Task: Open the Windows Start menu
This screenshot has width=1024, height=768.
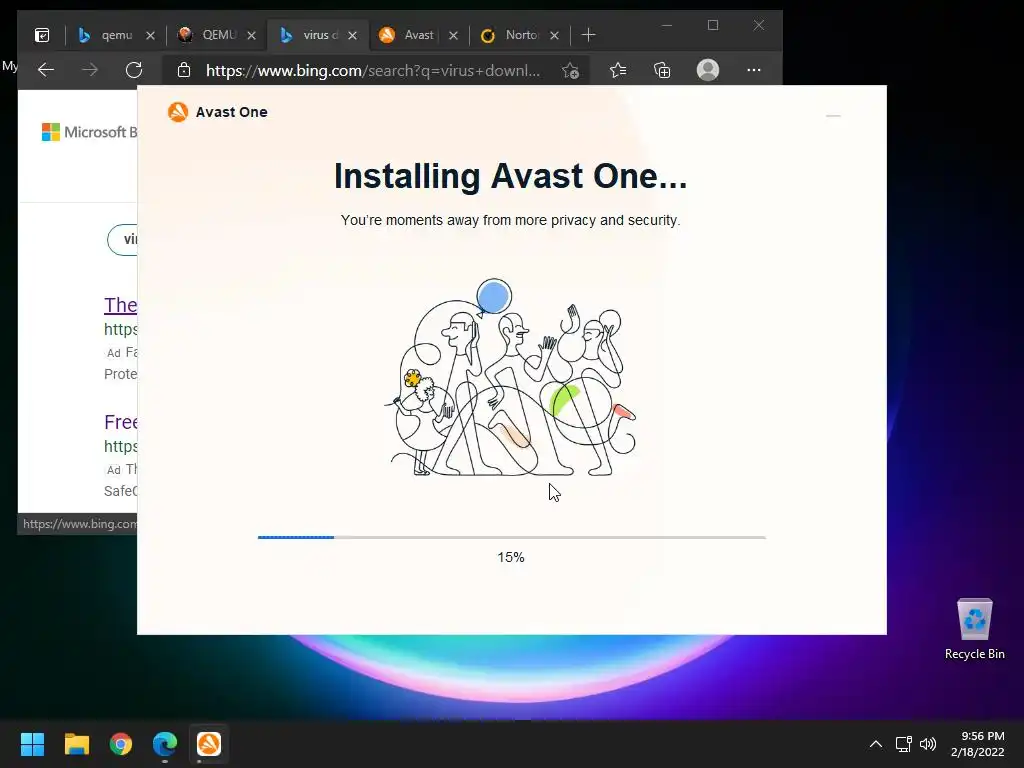Action: [32, 744]
